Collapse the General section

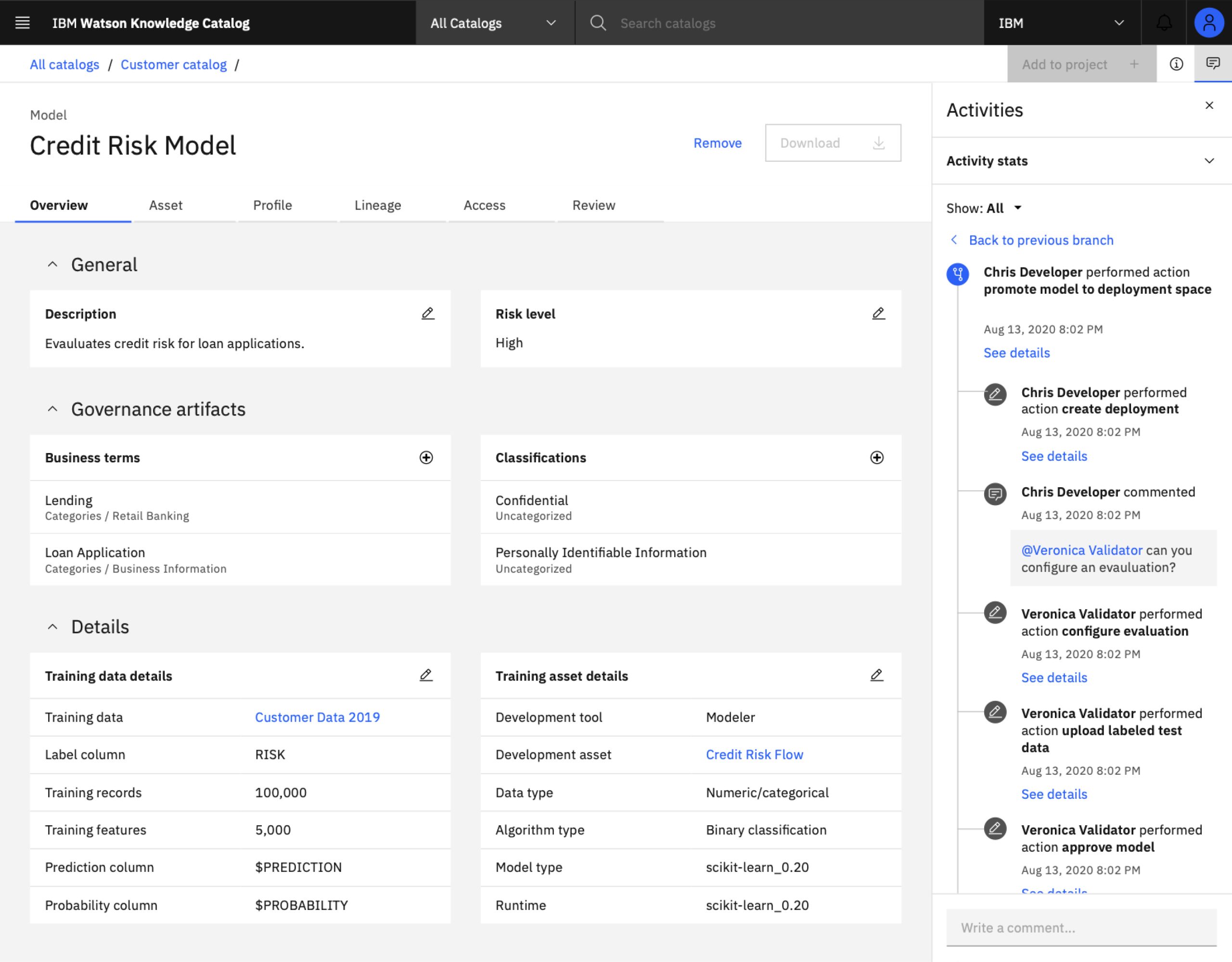point(52,265)
